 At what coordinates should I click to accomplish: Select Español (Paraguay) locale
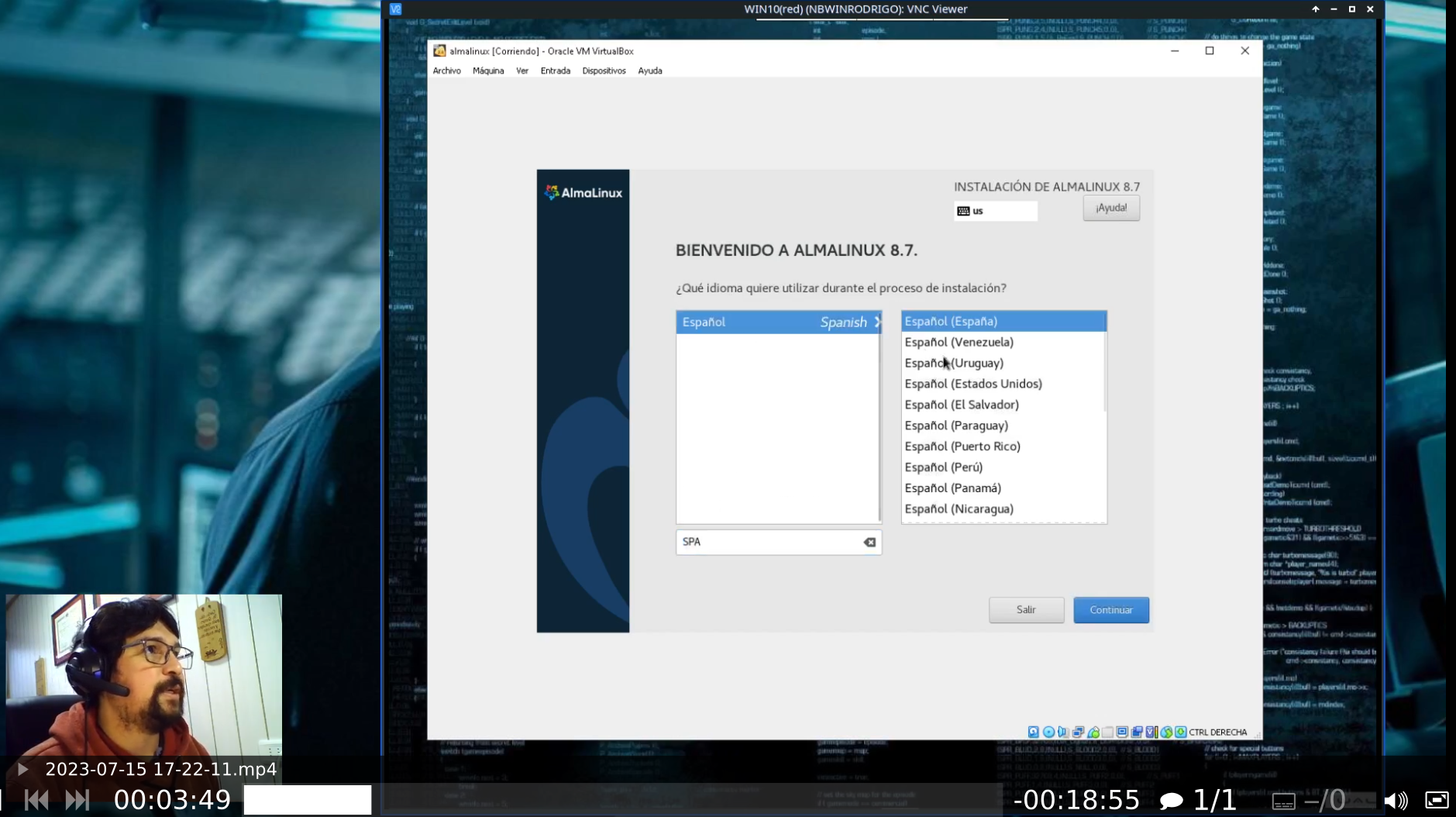tap(1003, 426)
